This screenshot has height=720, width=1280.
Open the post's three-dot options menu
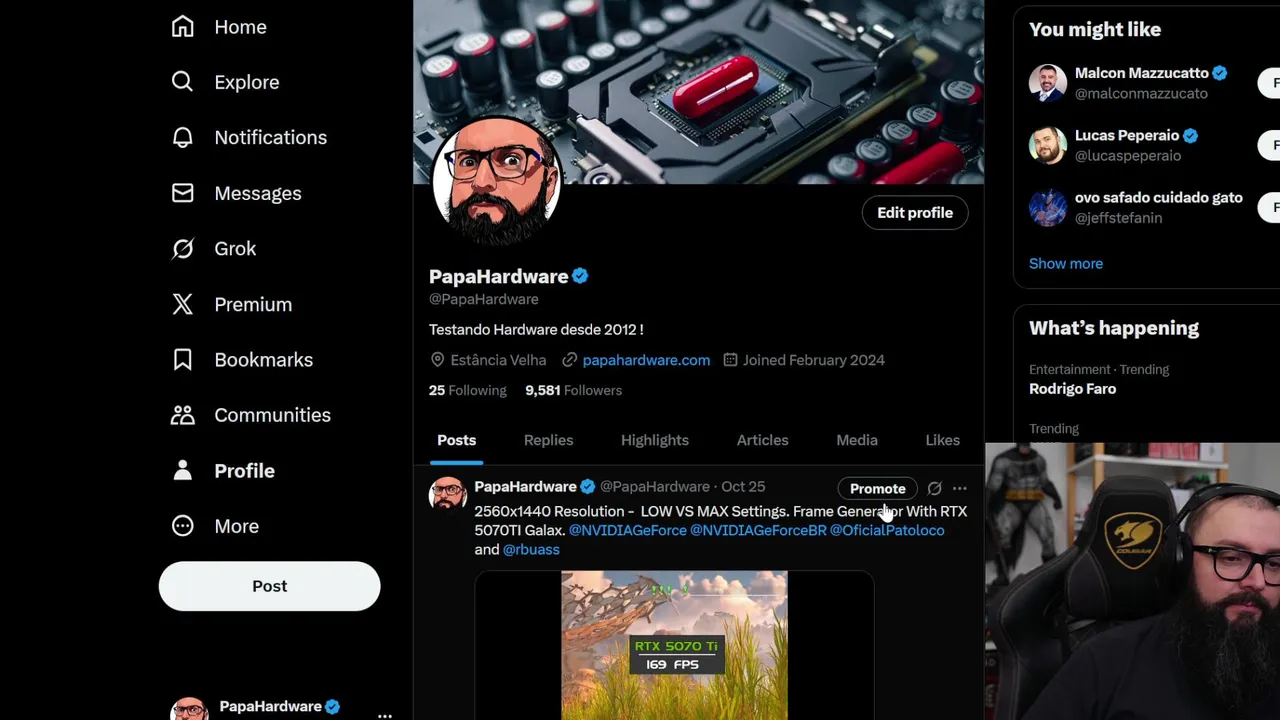960,489
